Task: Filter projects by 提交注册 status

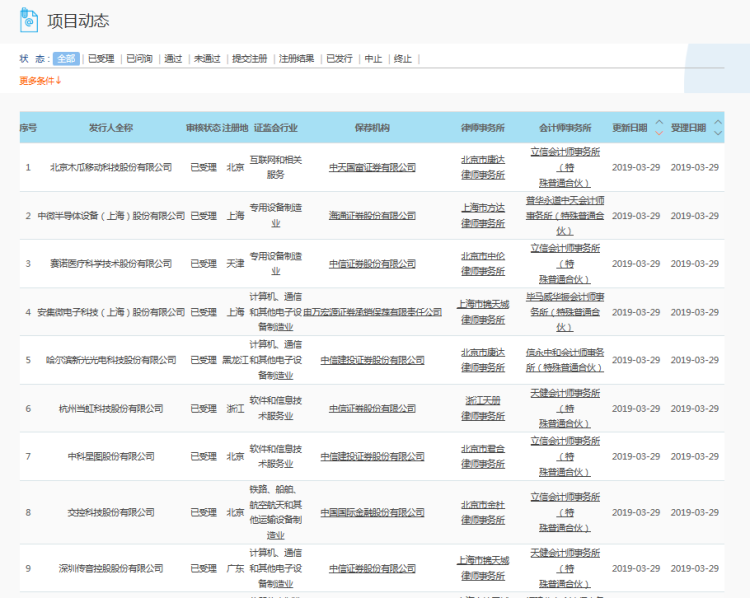Action: 250,59
